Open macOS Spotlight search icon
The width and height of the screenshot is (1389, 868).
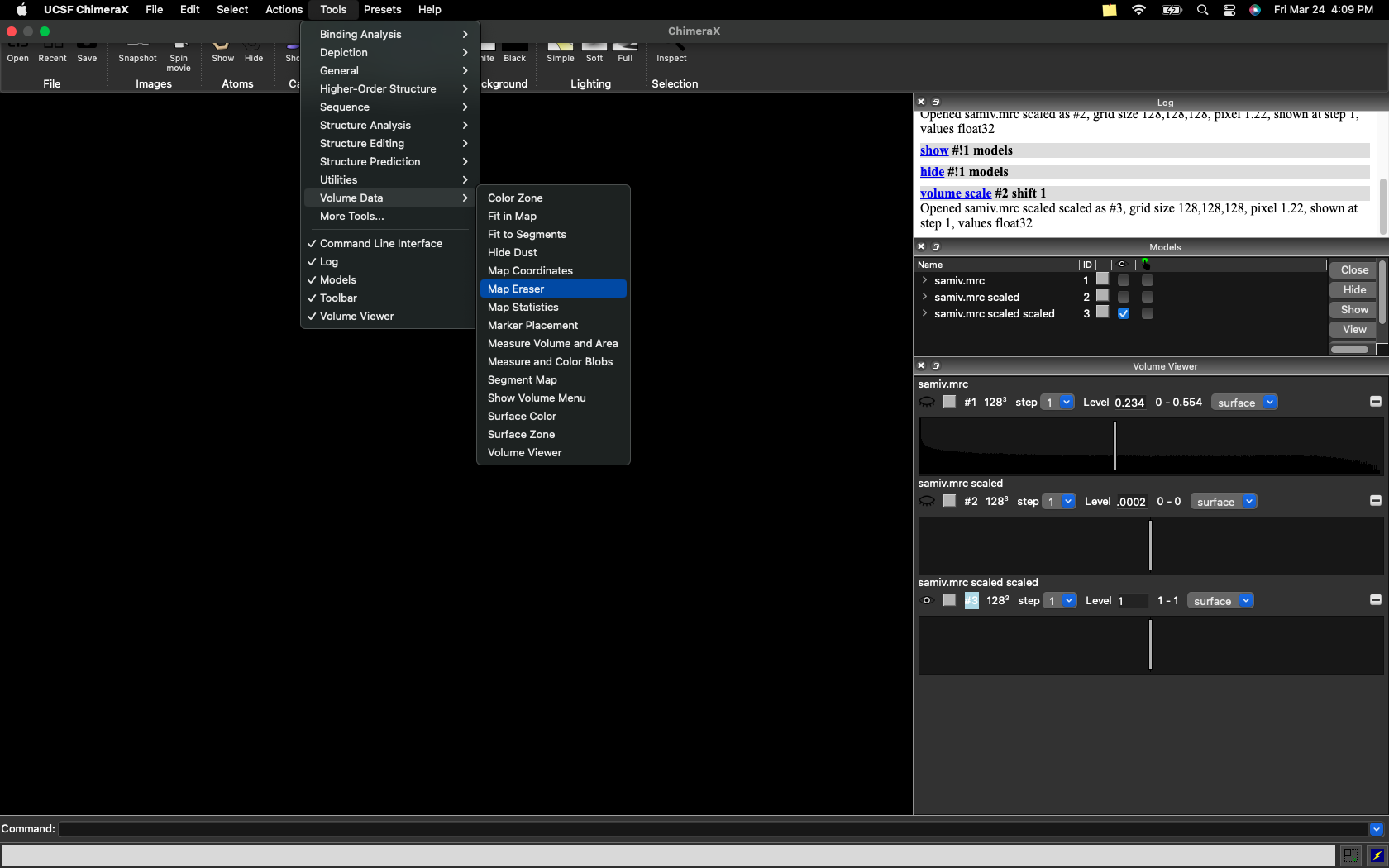tap(1203, 10)
